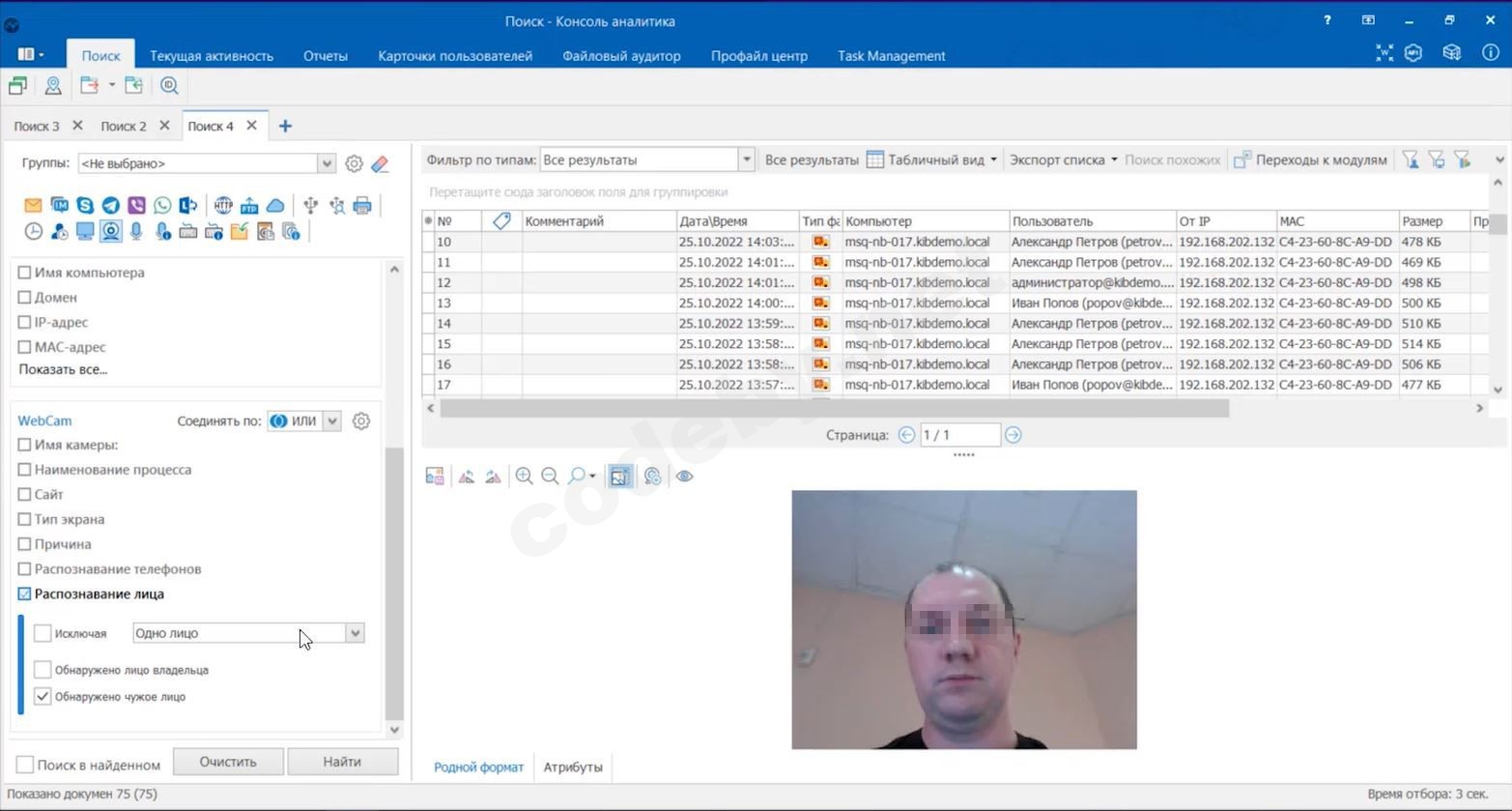Enable the 'Обнаружено лицо владельца' checkbox
Screen dimensions: 1512x811
43,670
